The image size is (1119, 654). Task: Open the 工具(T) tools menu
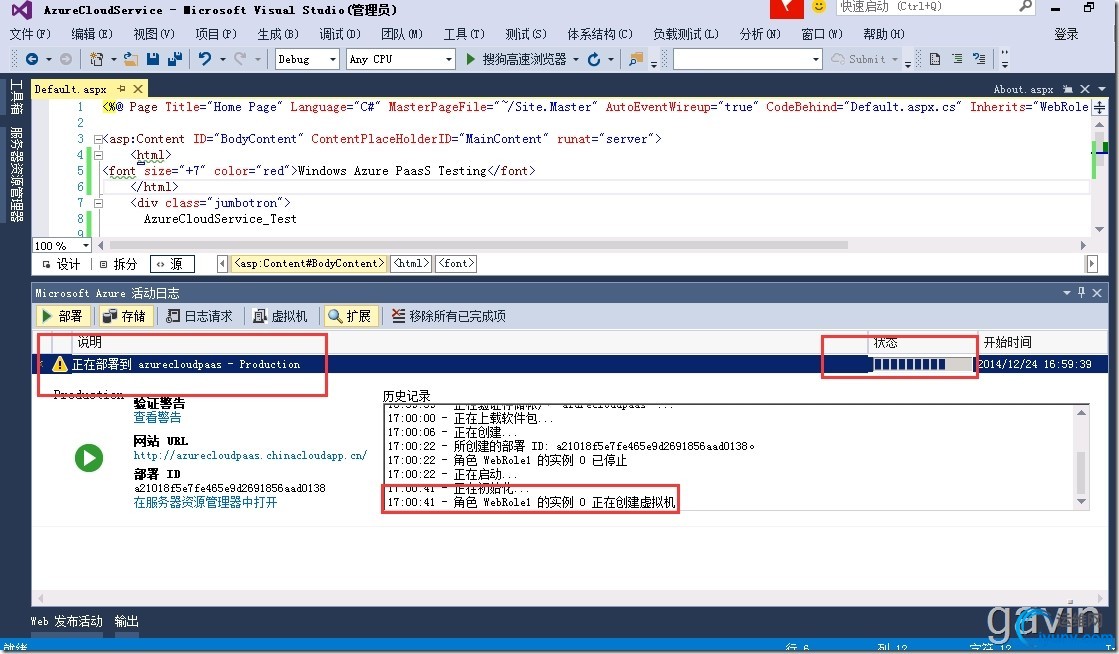[x=464, y=34]
